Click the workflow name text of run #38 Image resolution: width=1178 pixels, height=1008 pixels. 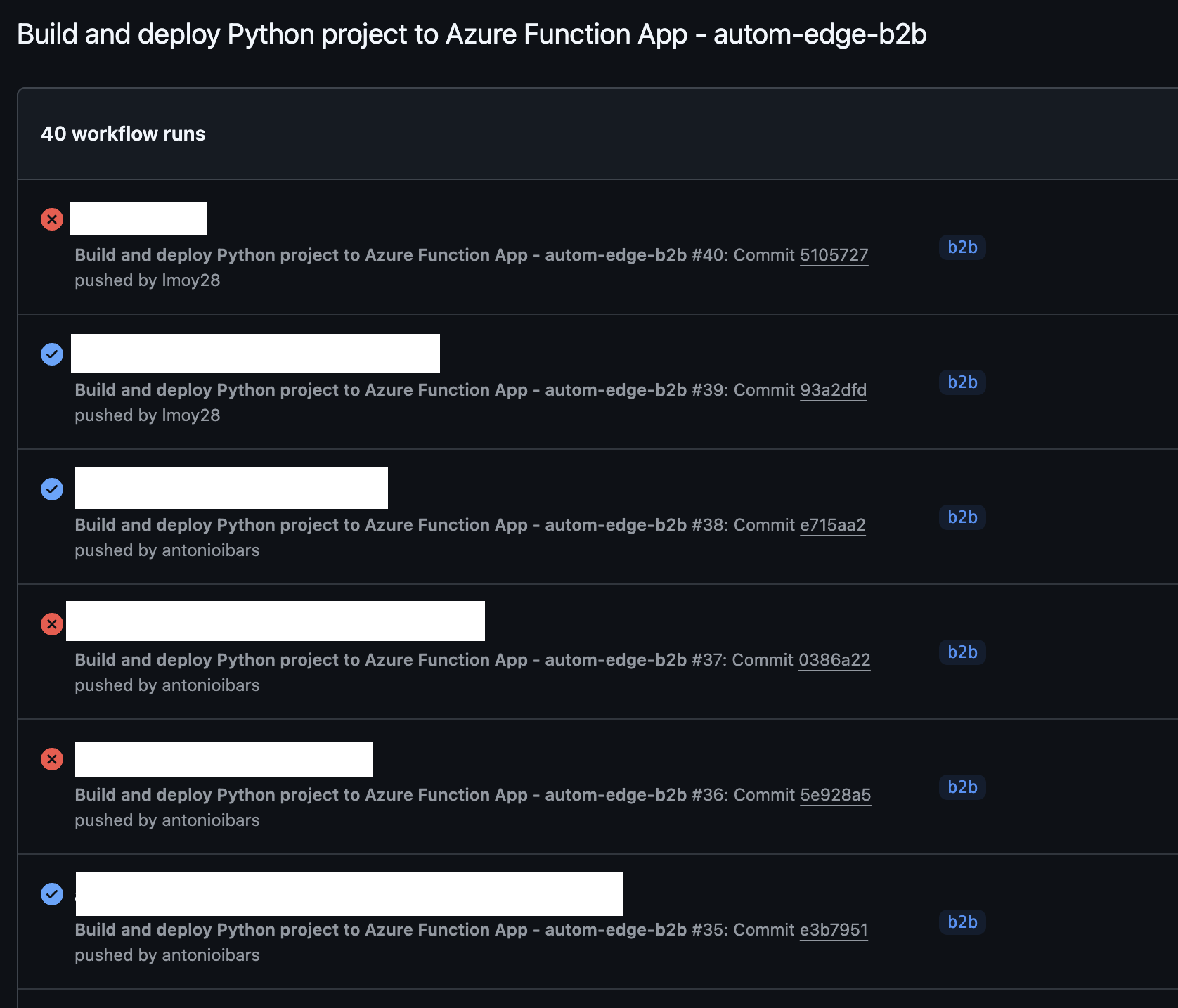(x=380, y=525)
